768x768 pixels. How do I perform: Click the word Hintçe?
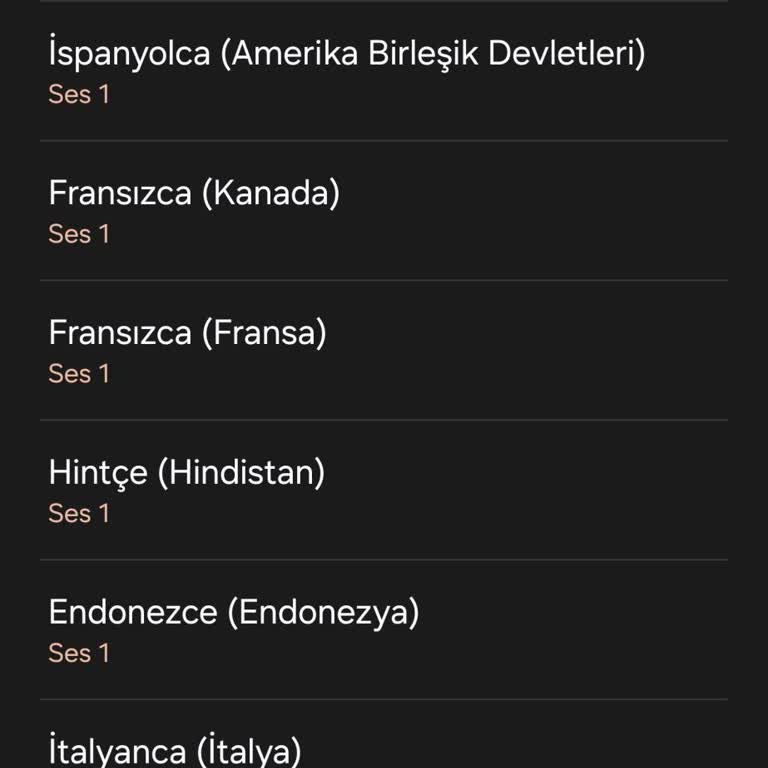[98, 473]
